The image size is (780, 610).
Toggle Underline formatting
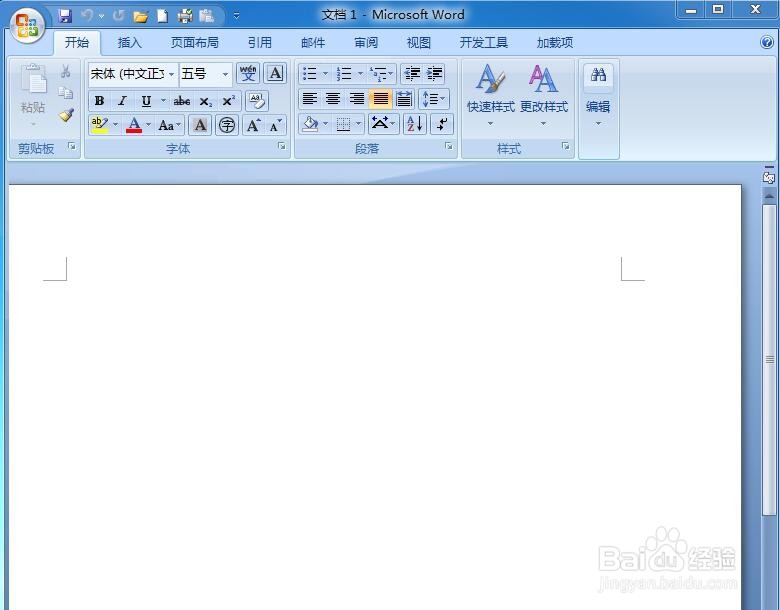click(x=146, y=101)
